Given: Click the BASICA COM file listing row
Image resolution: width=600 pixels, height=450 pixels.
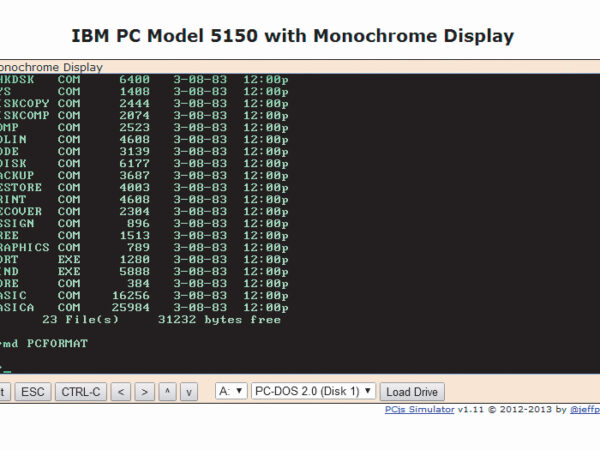Looking at the screenshot, I should [140, 307].
